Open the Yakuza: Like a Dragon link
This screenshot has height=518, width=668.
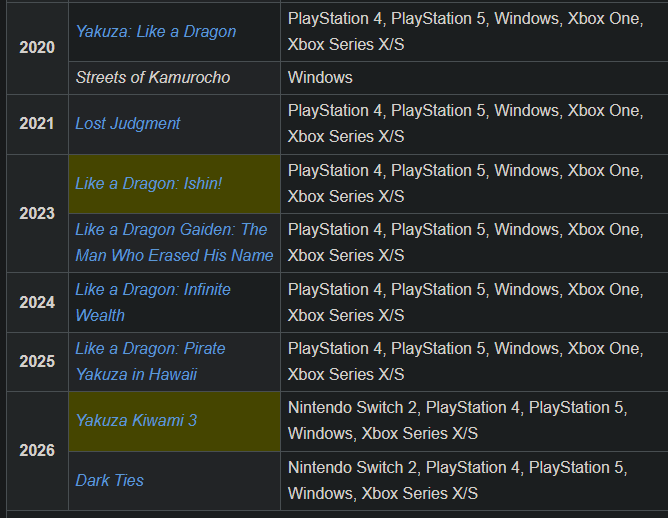155,32
